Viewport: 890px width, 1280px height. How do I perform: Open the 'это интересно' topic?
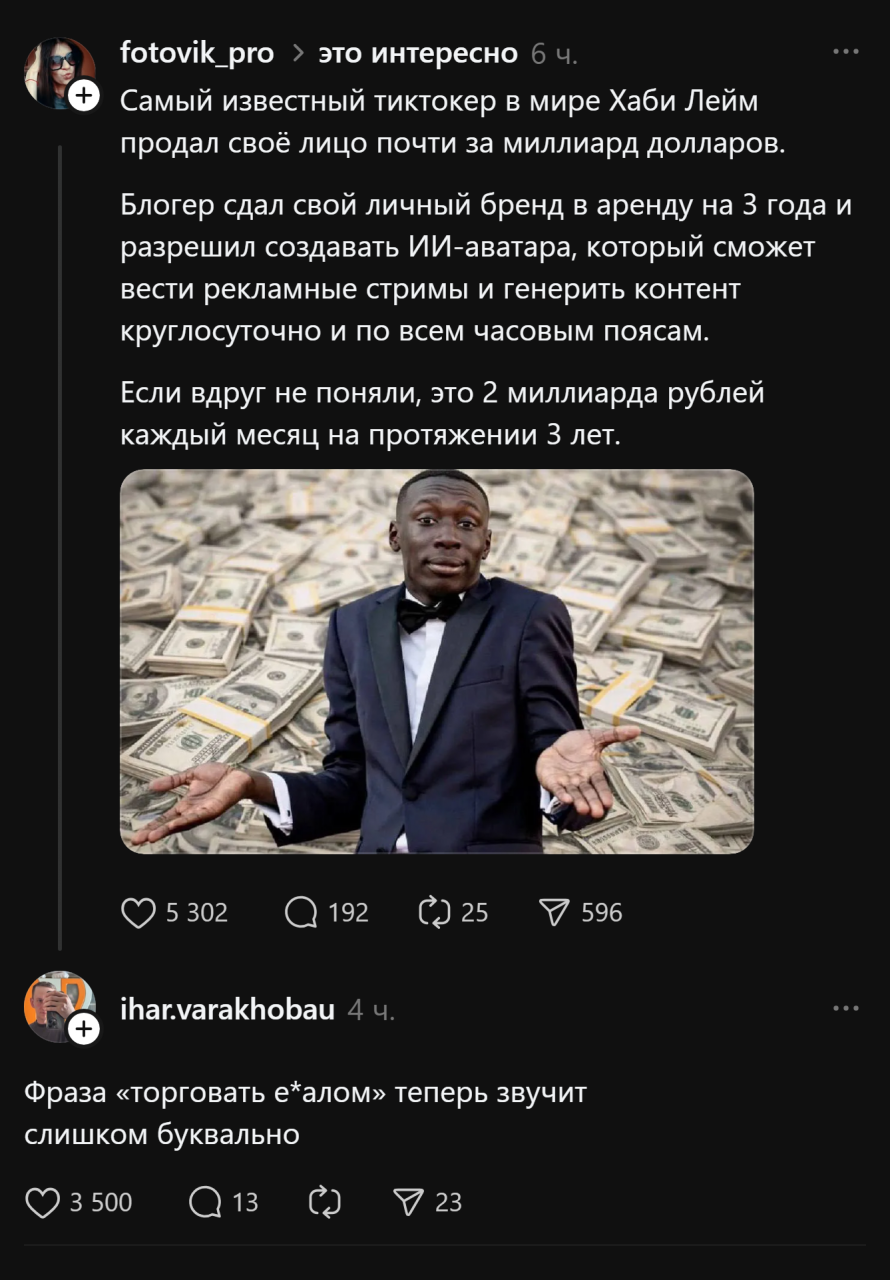coord(418,53)
